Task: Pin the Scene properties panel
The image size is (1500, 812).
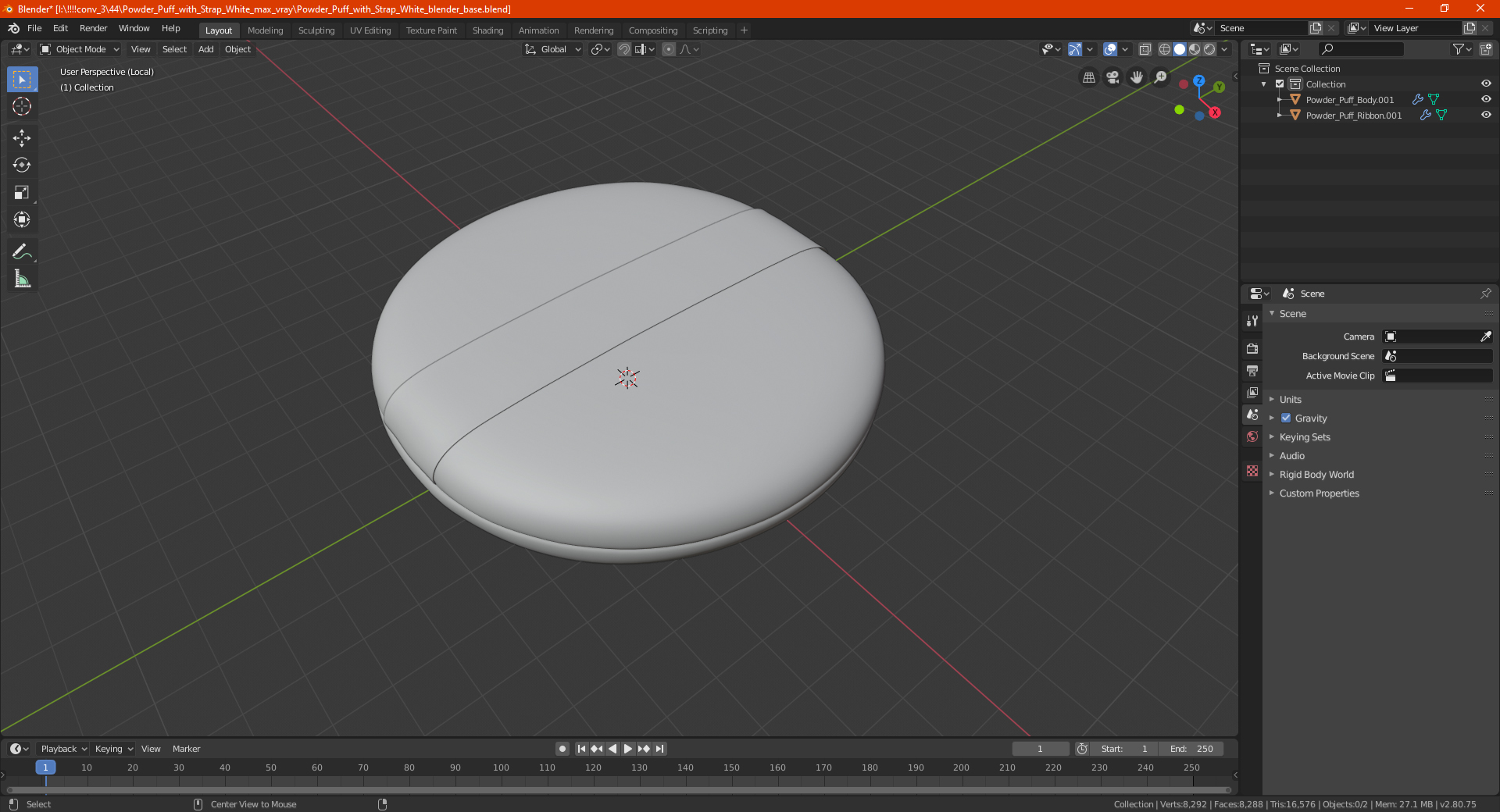Action: coord(1485,294)
